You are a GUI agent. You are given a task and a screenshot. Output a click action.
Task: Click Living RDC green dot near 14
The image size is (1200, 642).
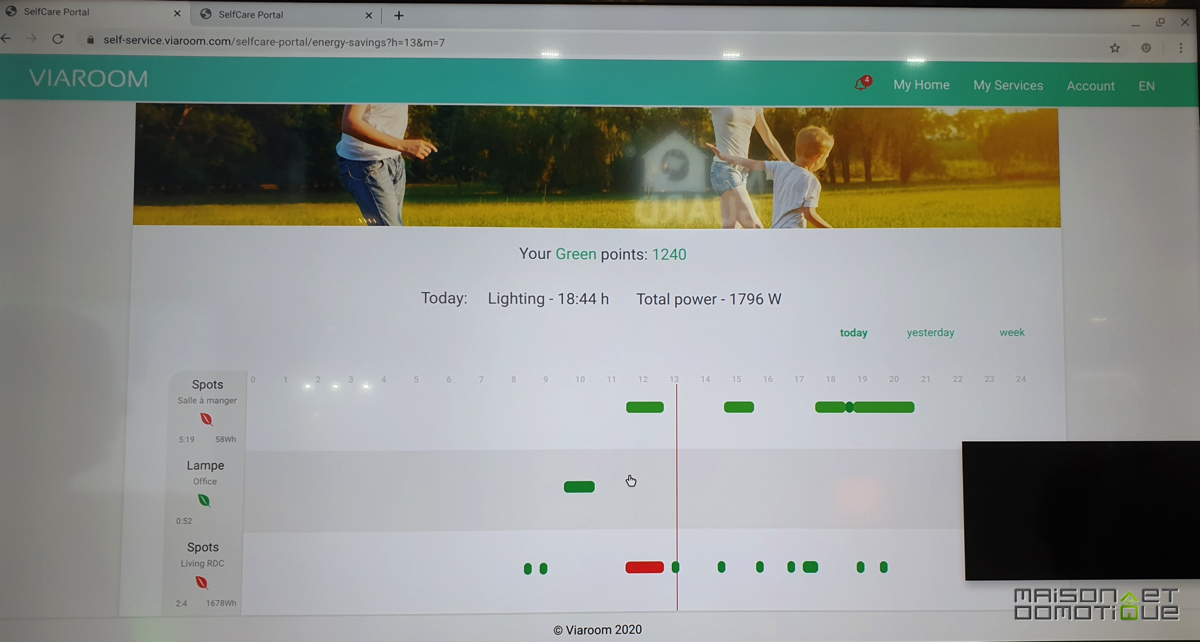click(721, 567)
